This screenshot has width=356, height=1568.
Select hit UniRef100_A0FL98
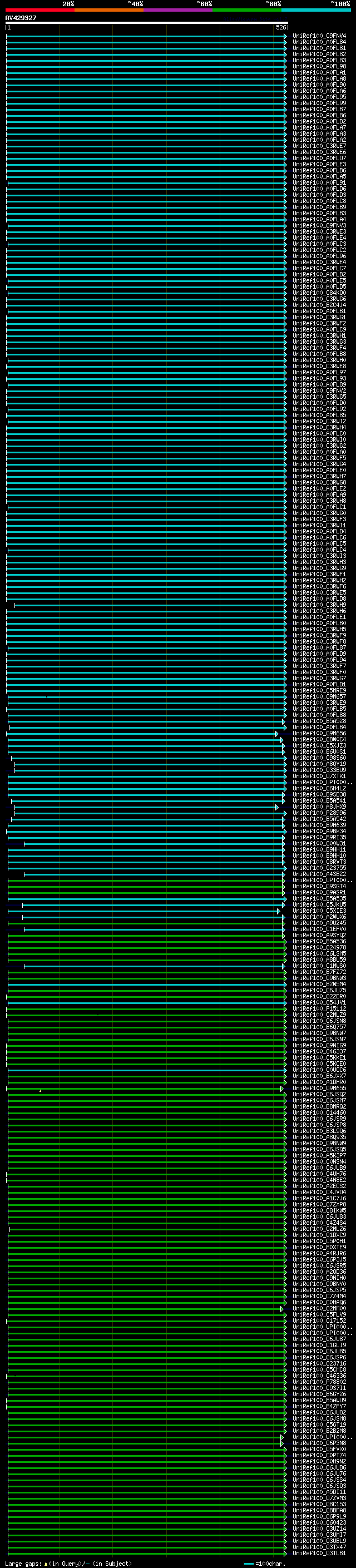pyautogui.click(x=319, y=66)
